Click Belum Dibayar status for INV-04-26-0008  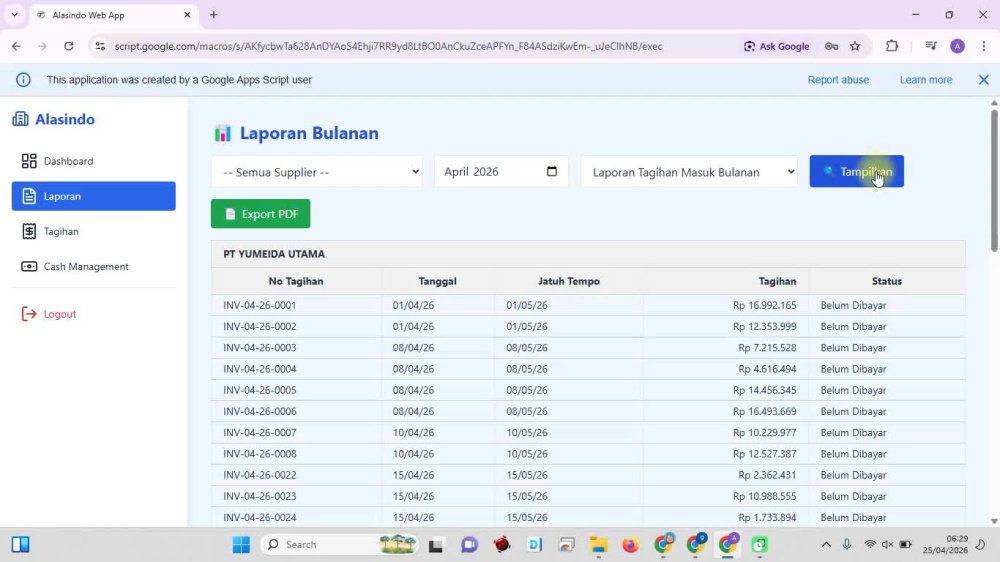tap(853, 454)
